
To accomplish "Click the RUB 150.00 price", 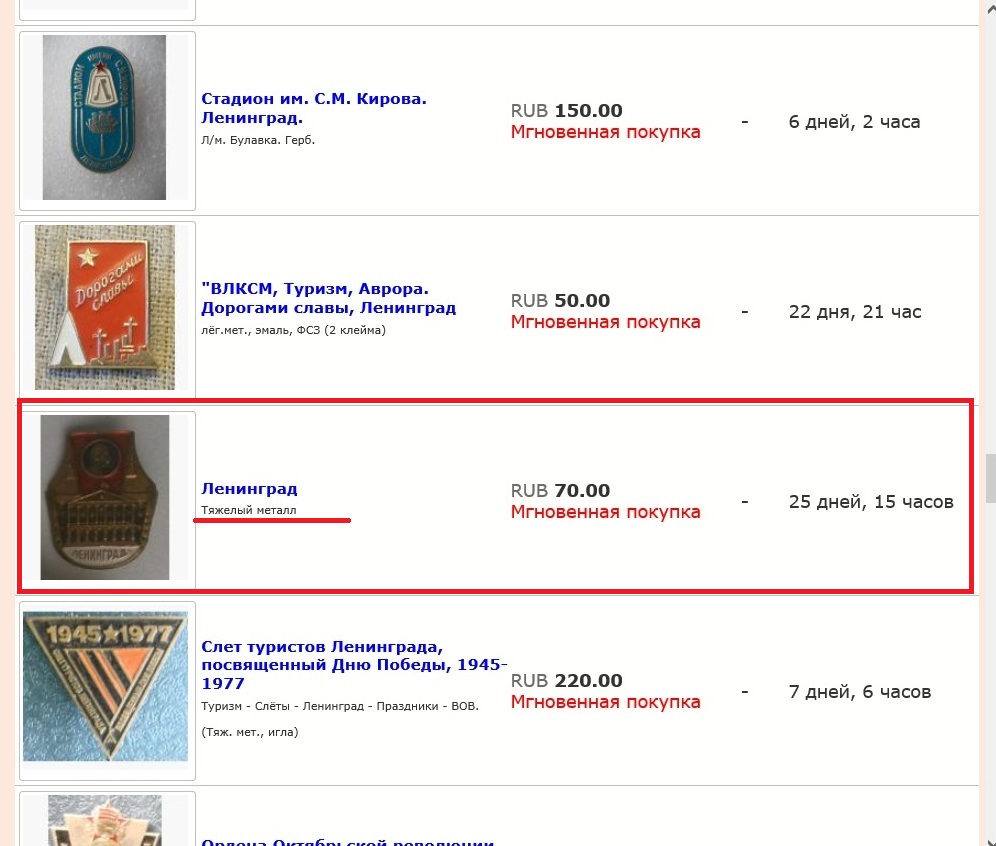I will (566, 111).
